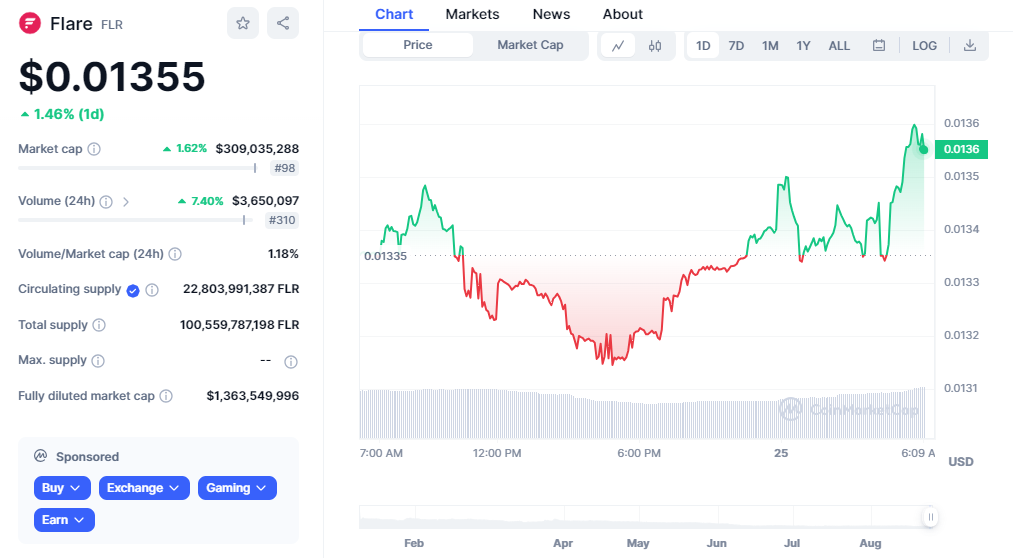Open Total supply info icon

99,325
